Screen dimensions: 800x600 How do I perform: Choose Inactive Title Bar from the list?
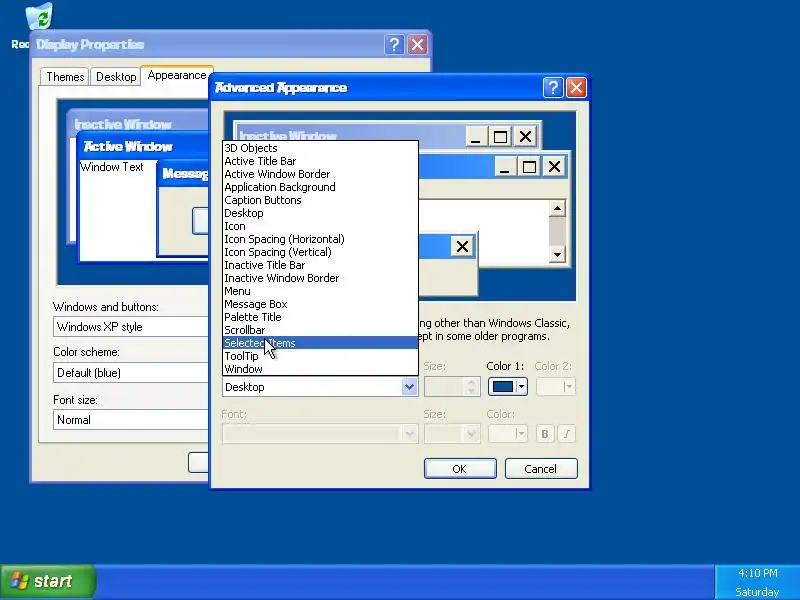pyautogui.click(x=320, y=265)
